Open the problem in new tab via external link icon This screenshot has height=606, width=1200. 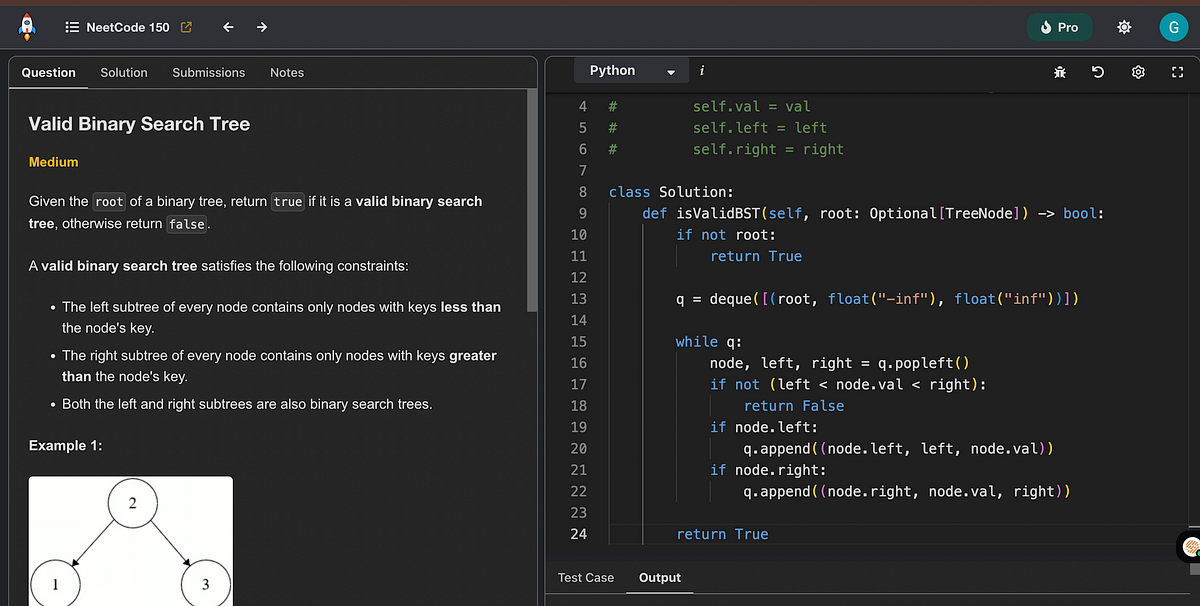click(x=185, y=27)
